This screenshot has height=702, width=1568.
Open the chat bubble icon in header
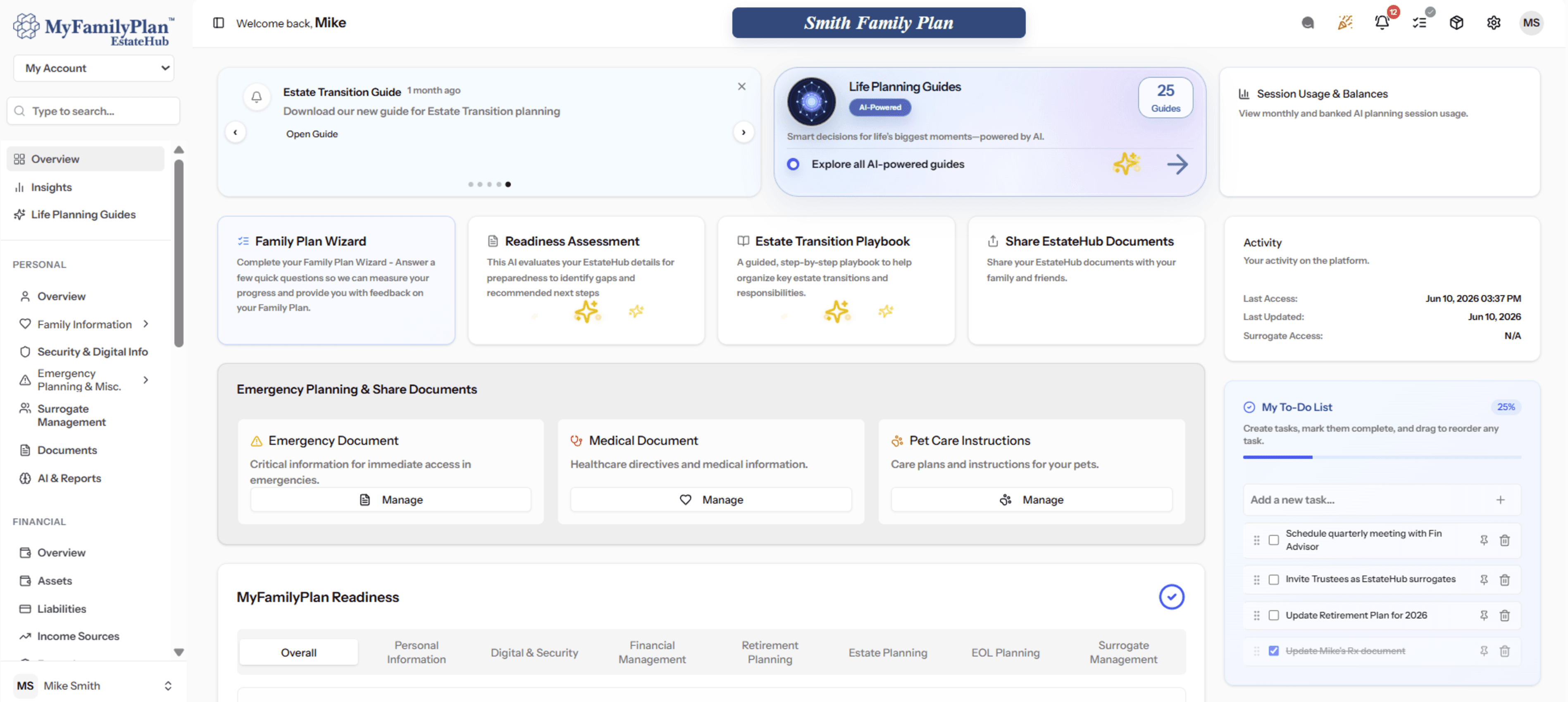click(x=1308, y=23)
